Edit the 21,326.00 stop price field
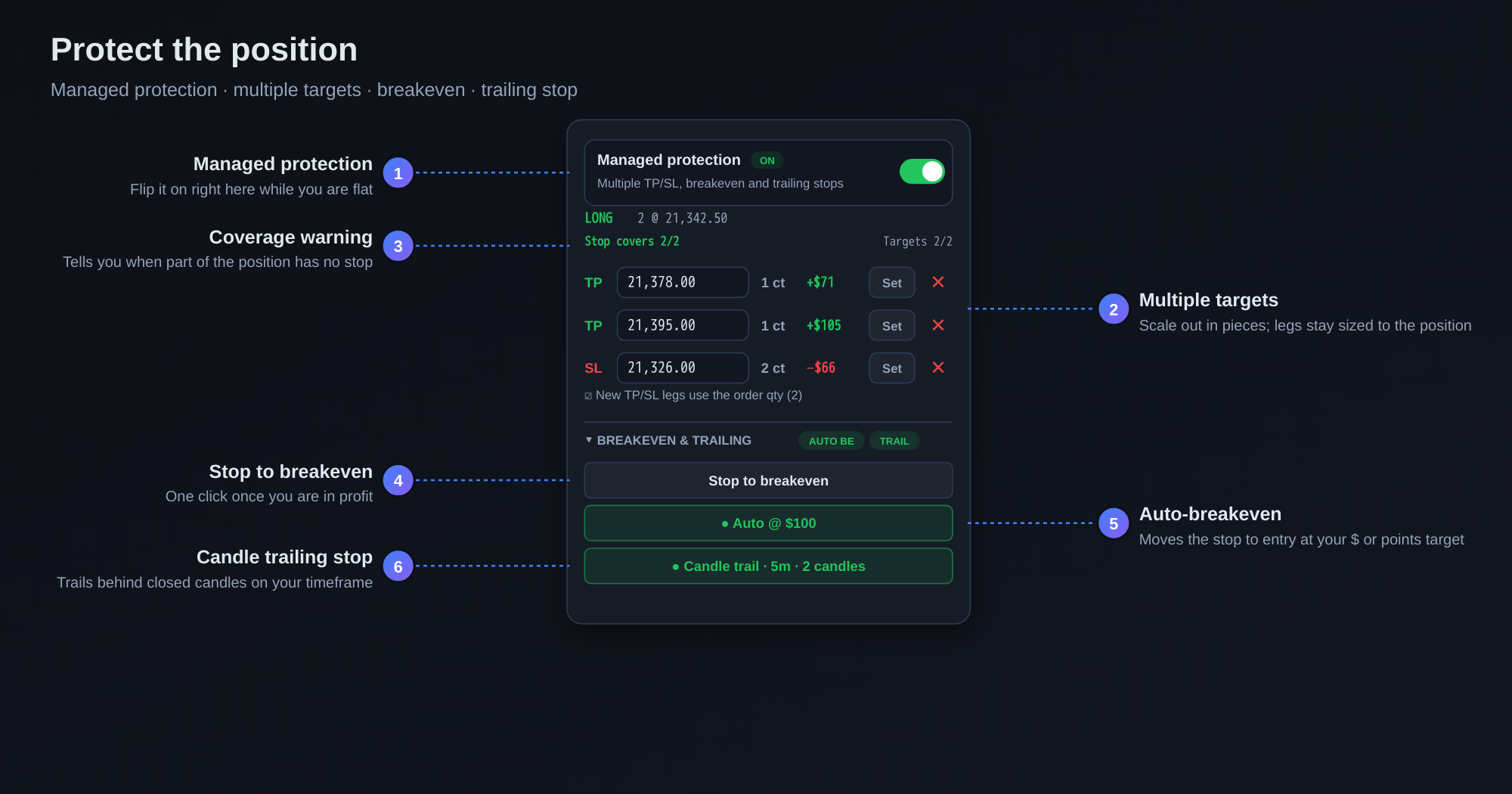The image size is (1512, 794). click(x=683, y=368)
